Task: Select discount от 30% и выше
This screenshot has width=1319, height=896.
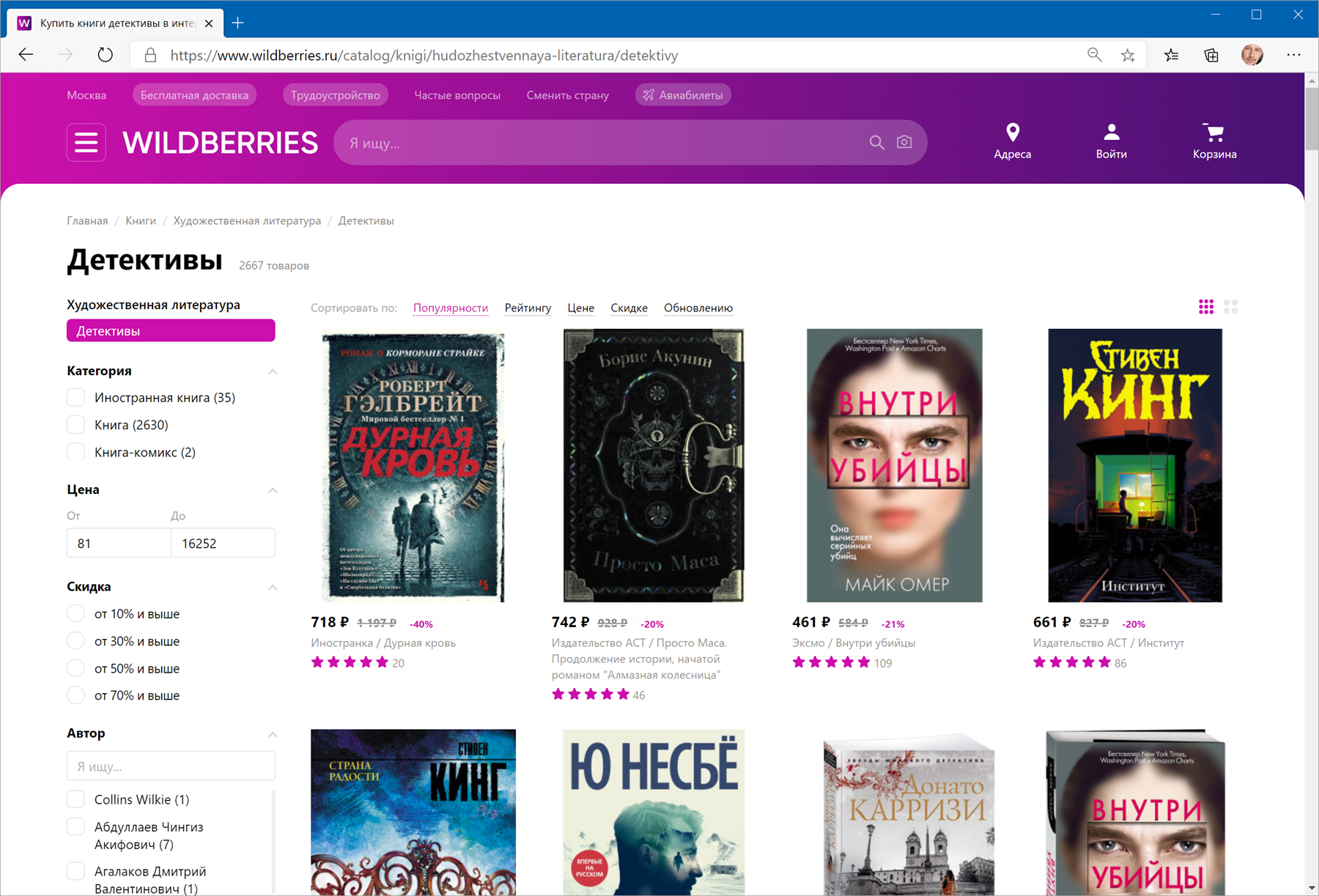Action: pos(75,640)
